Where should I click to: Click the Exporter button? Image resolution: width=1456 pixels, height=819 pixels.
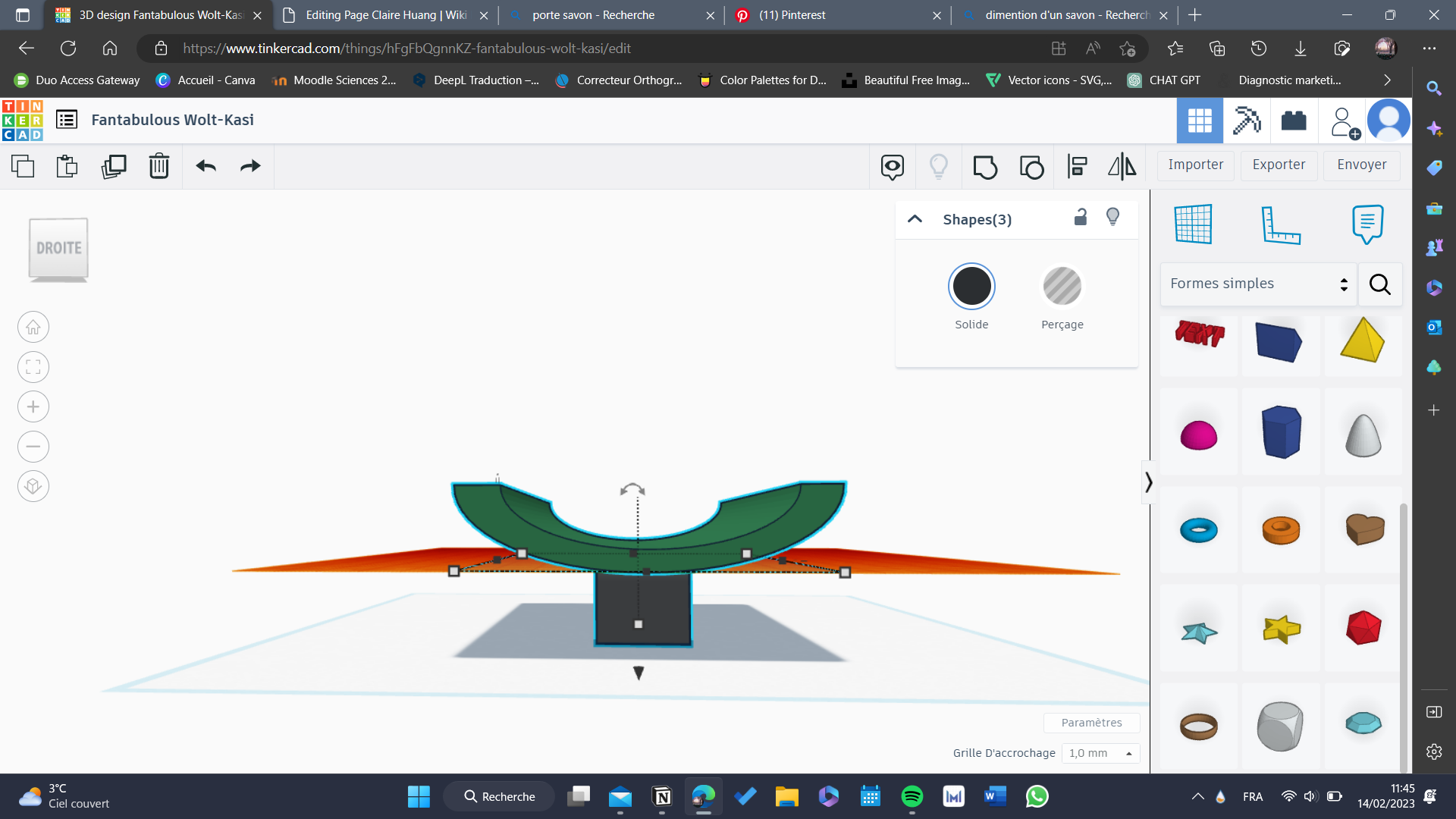click(1279, 165)
